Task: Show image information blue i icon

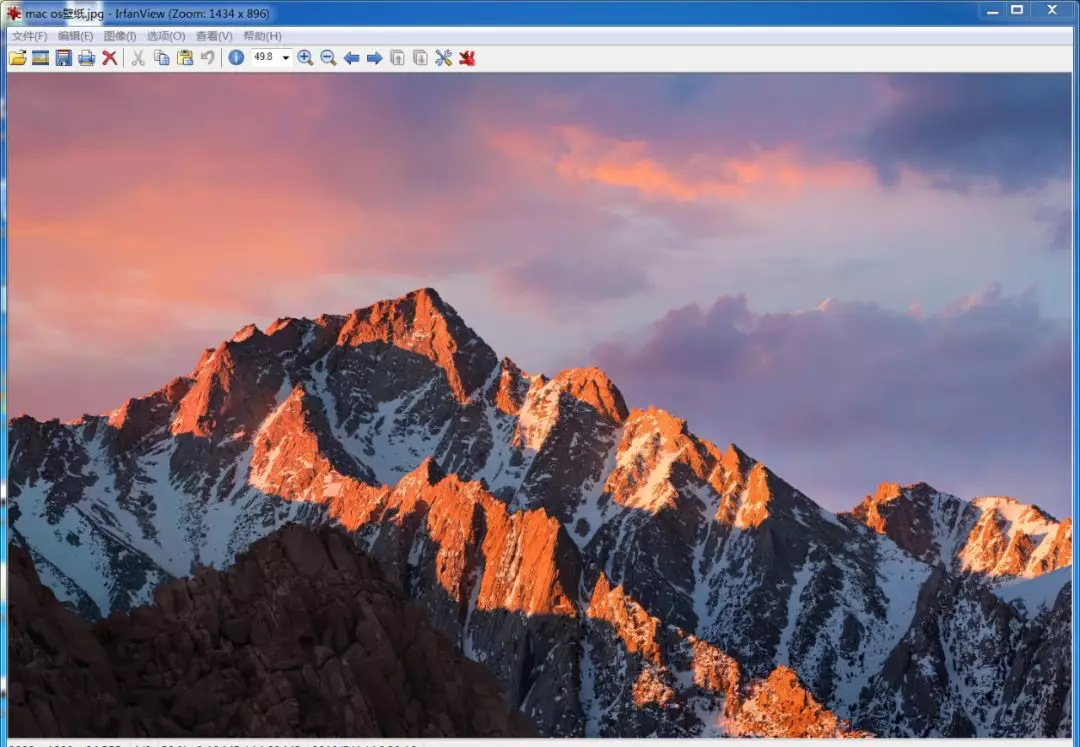Action: (236, 58)
